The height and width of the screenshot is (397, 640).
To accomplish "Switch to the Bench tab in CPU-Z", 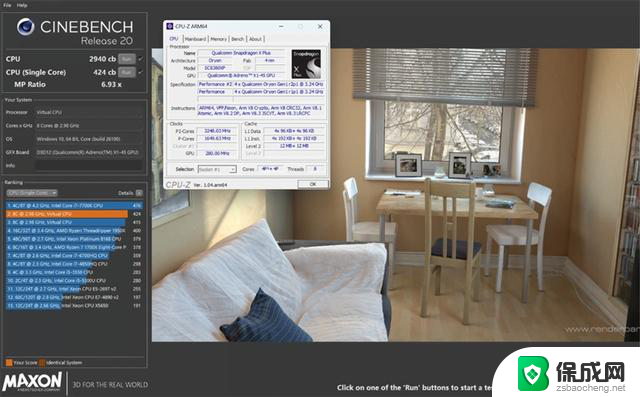I will pyautogui.click(x=238, y=39).
